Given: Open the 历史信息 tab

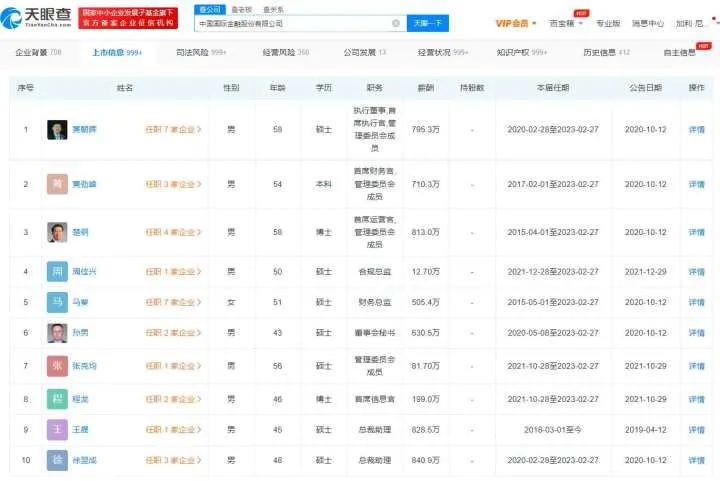Looking at the screenshot, I should pyautogui.click(x=607, y=52).
